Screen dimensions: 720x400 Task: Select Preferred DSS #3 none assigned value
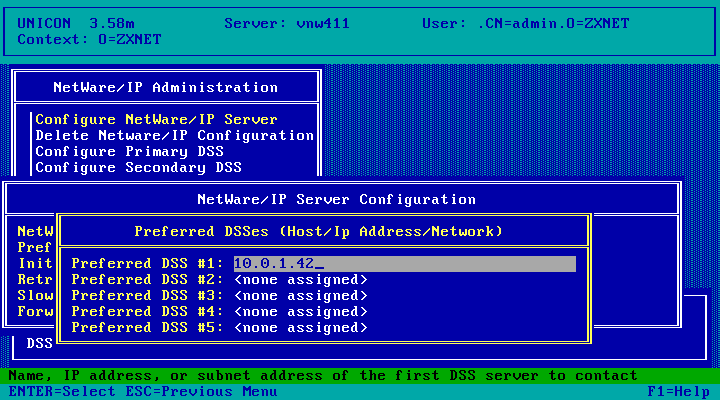[x=301, y=296]
